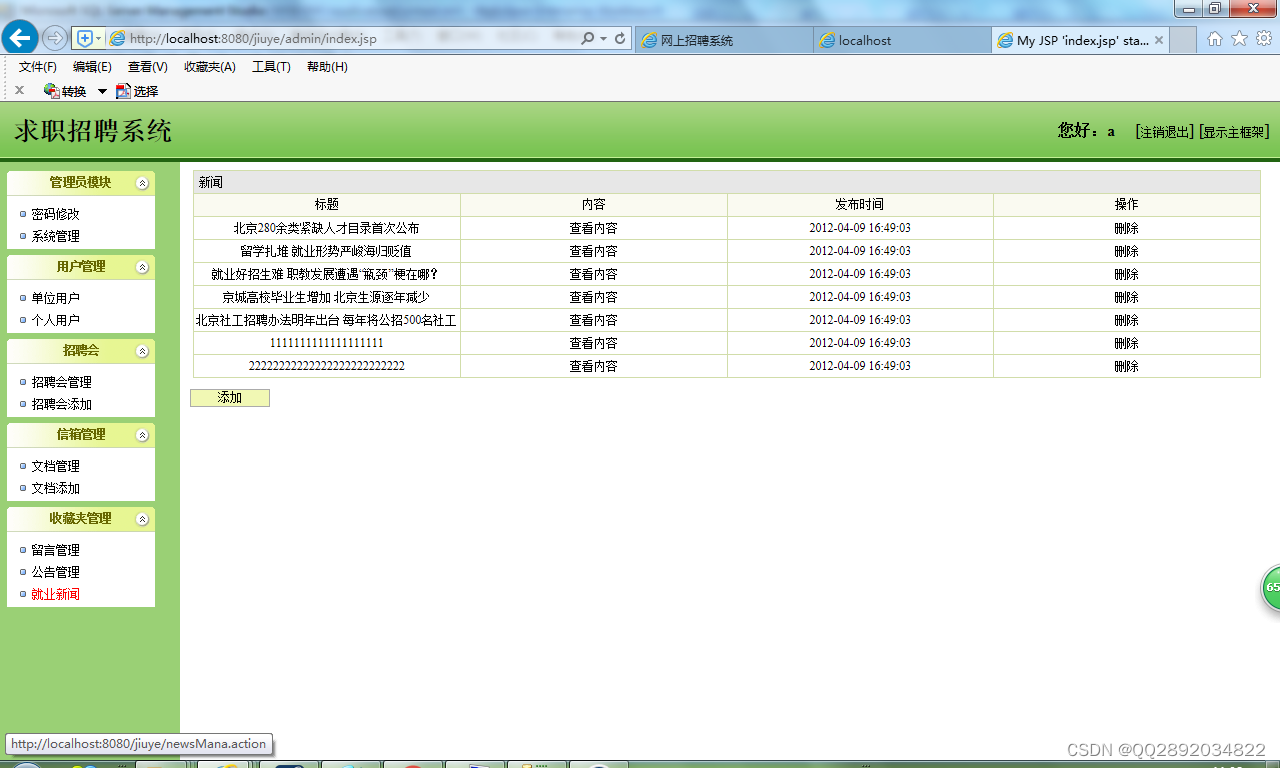Open 文档管理 in the sidebar
Viewport: 1280px width, 768px height.
55,466
